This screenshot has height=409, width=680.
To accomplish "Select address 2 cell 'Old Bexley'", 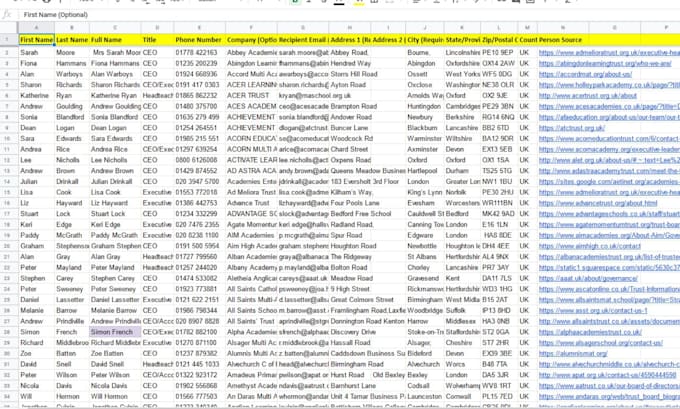I will pyautogui.click(x=388, y=375).
